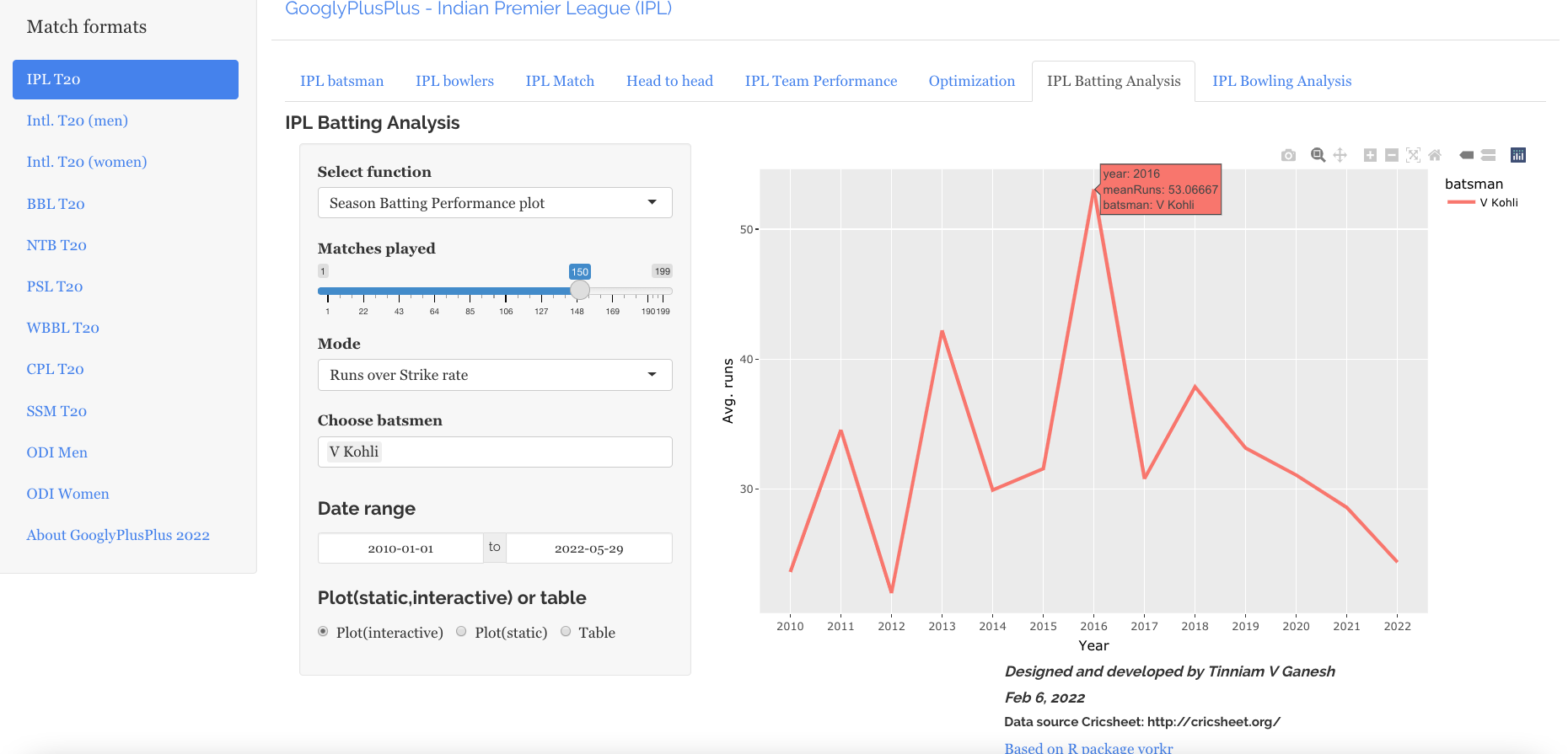This screenshot has width=1568, height=754.
Task: Select the Table radio button
Action: [566, 632]
